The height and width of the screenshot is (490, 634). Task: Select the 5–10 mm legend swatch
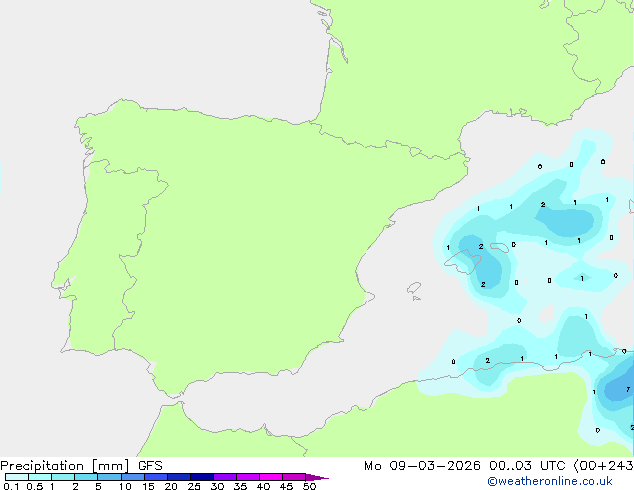pyautogui.click(x=109, y=477)
